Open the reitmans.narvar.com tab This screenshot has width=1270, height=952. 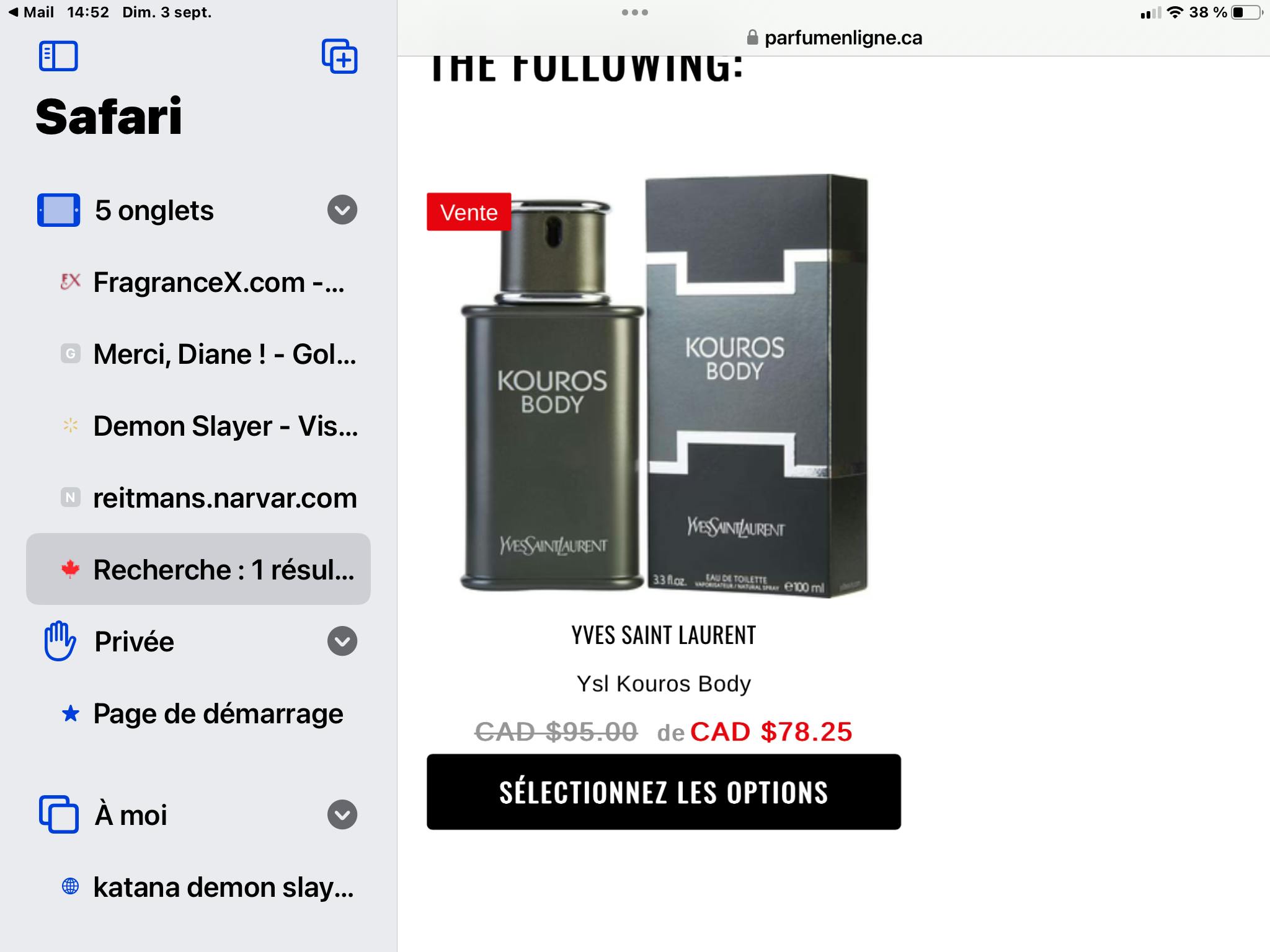tap(198, 498)
